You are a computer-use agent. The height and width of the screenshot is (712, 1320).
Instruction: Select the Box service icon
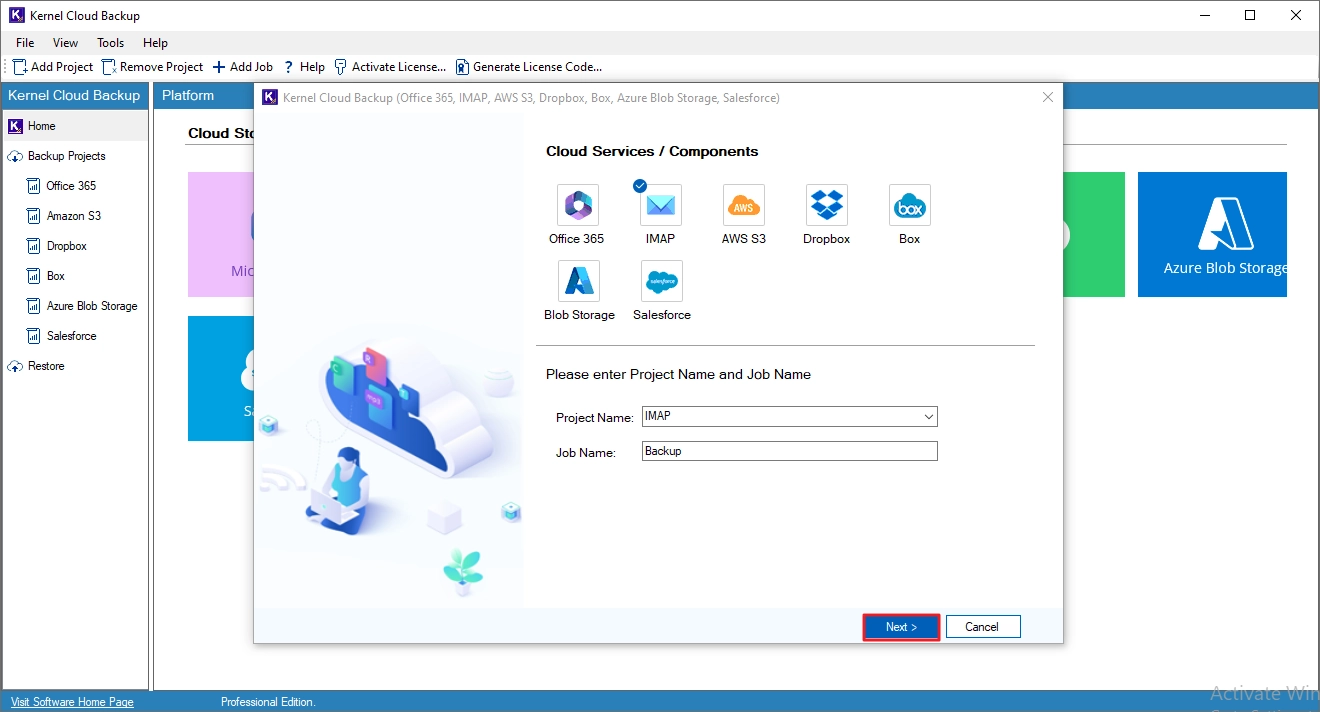point(910,205)
